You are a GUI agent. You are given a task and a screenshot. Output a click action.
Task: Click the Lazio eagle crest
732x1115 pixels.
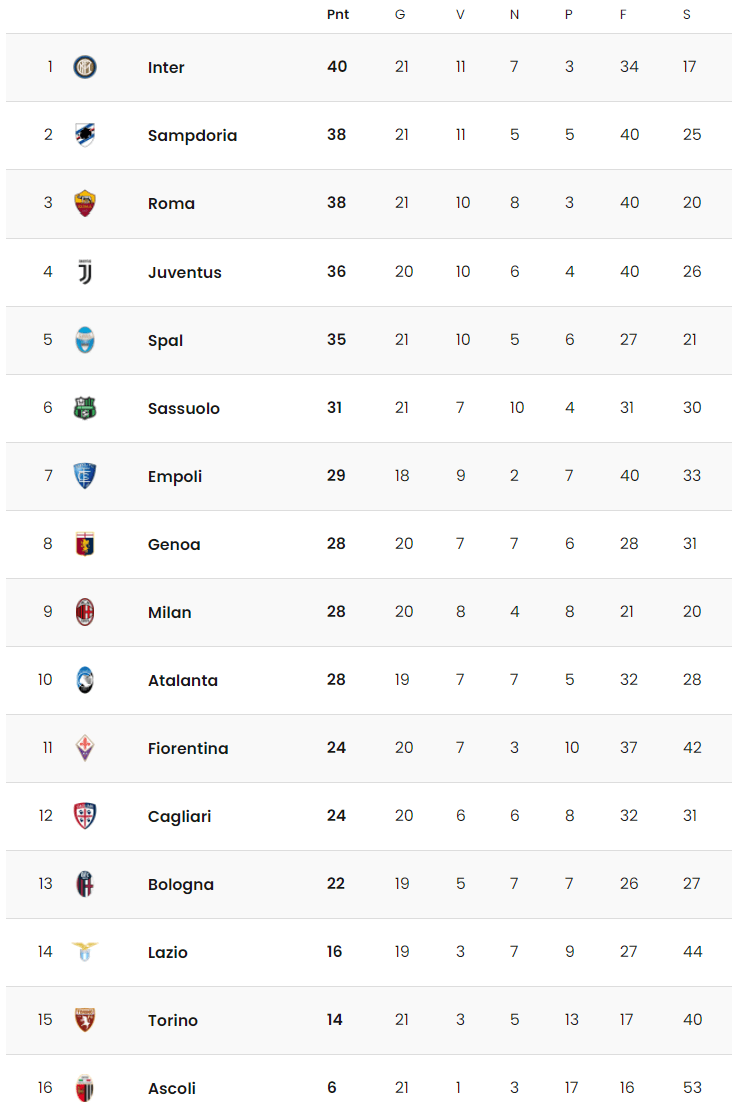(x=85, y=951)
